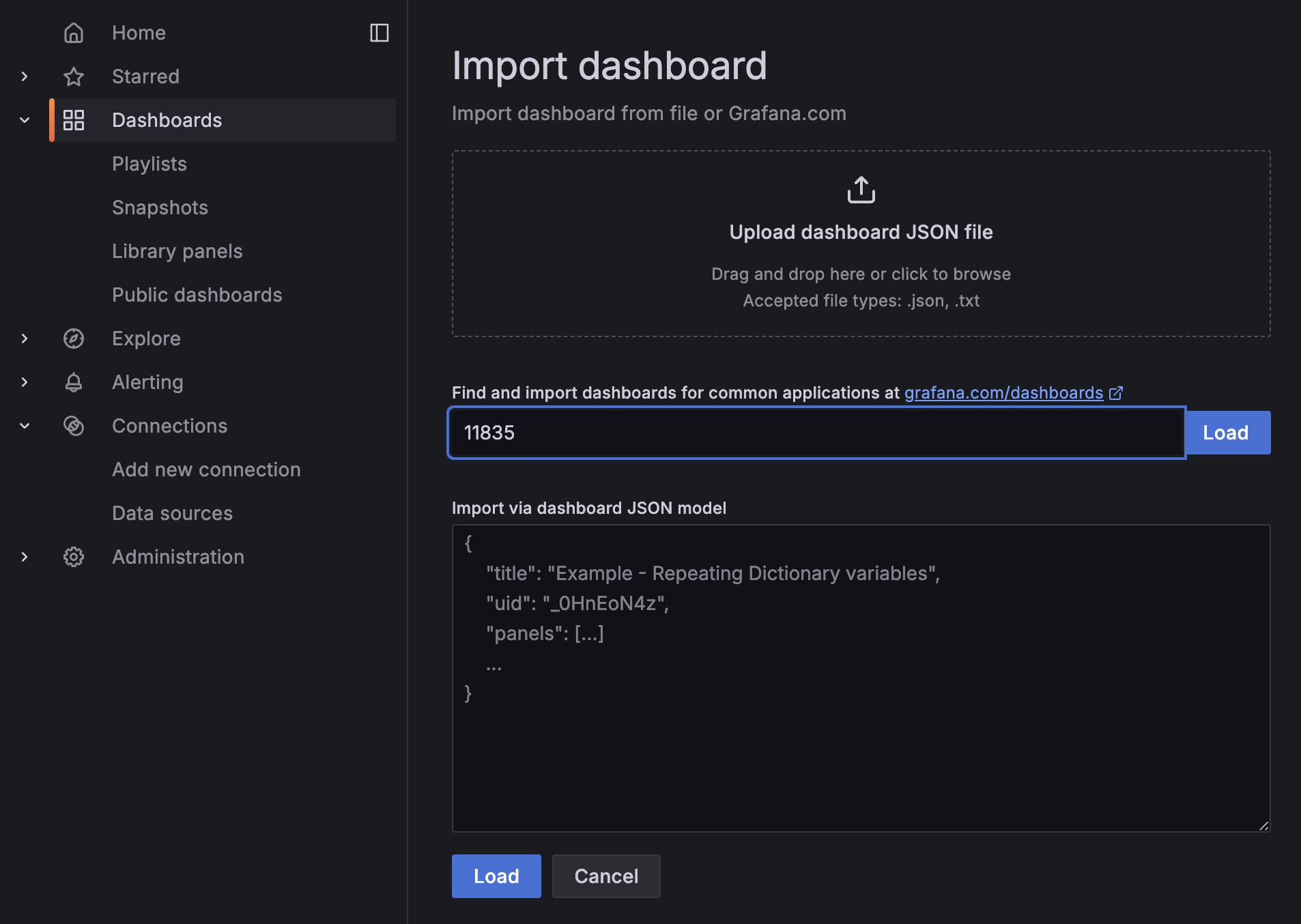Click the Explore compass icon
The height and width of the screenshot is (924, 1301).
(x=74, y=338)
